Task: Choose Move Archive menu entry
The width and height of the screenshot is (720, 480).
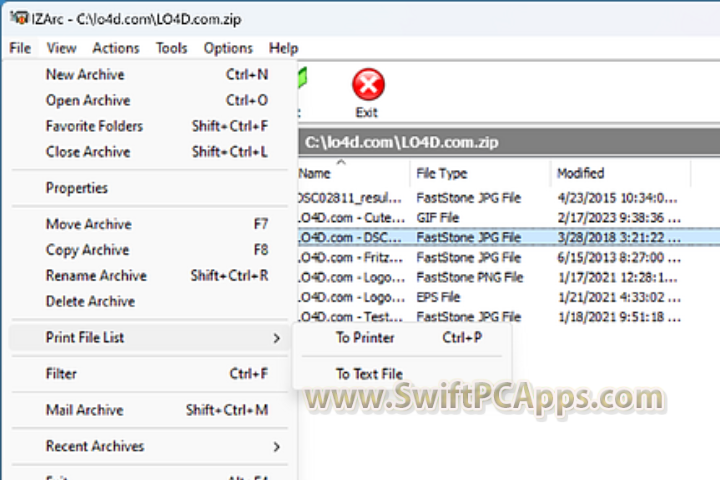Action: pyautogui.click(x=150, y=224)
